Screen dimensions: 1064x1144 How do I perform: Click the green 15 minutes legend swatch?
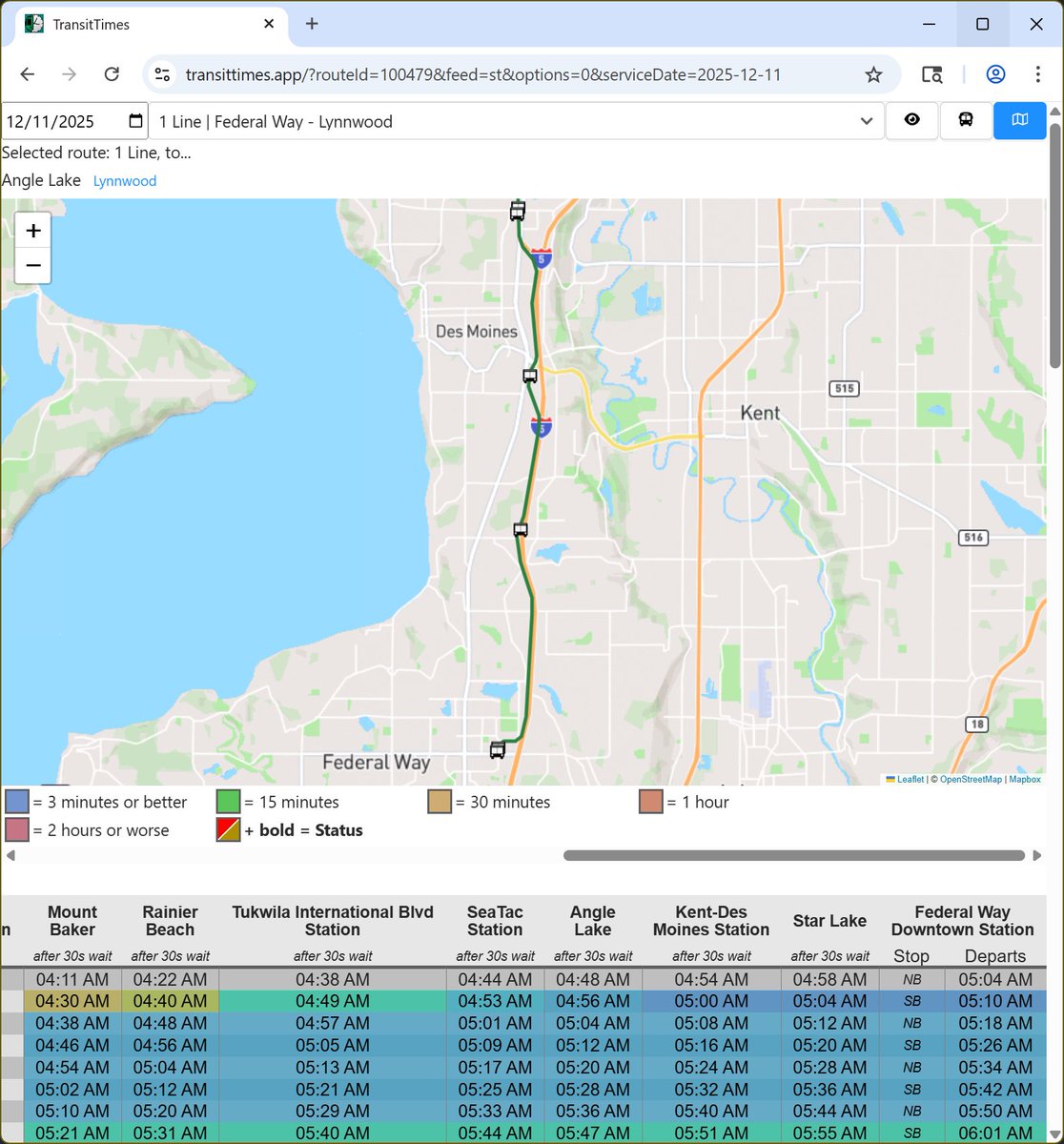[x=228, y=803]
